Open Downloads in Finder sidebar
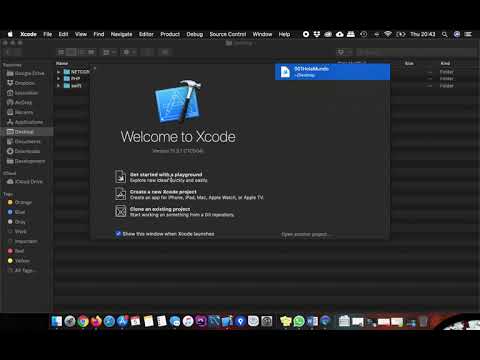Image resolution: width=480 pixels, height=360 pixels. coord(23,151)
